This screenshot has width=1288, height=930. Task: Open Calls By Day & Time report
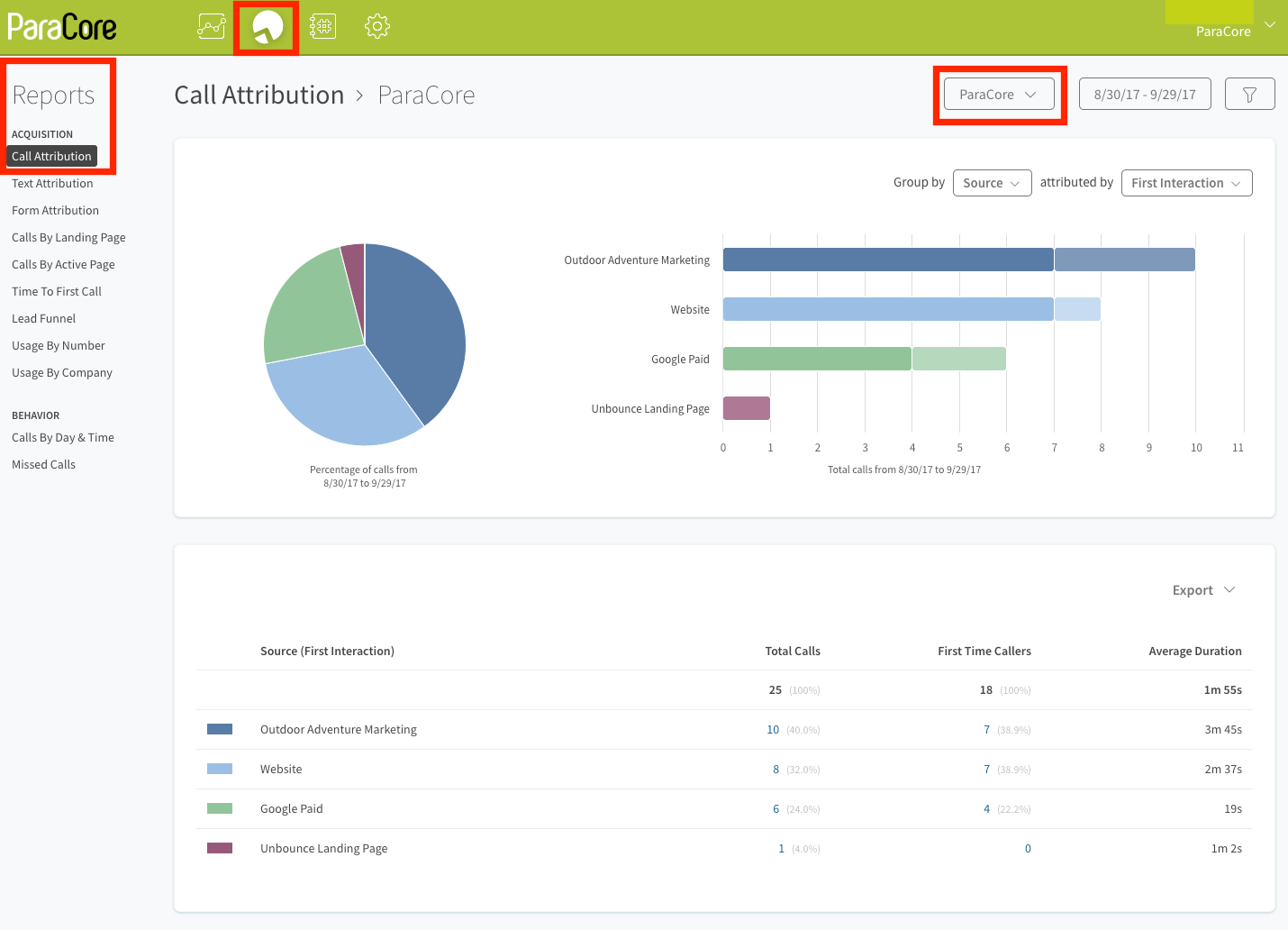63,437
